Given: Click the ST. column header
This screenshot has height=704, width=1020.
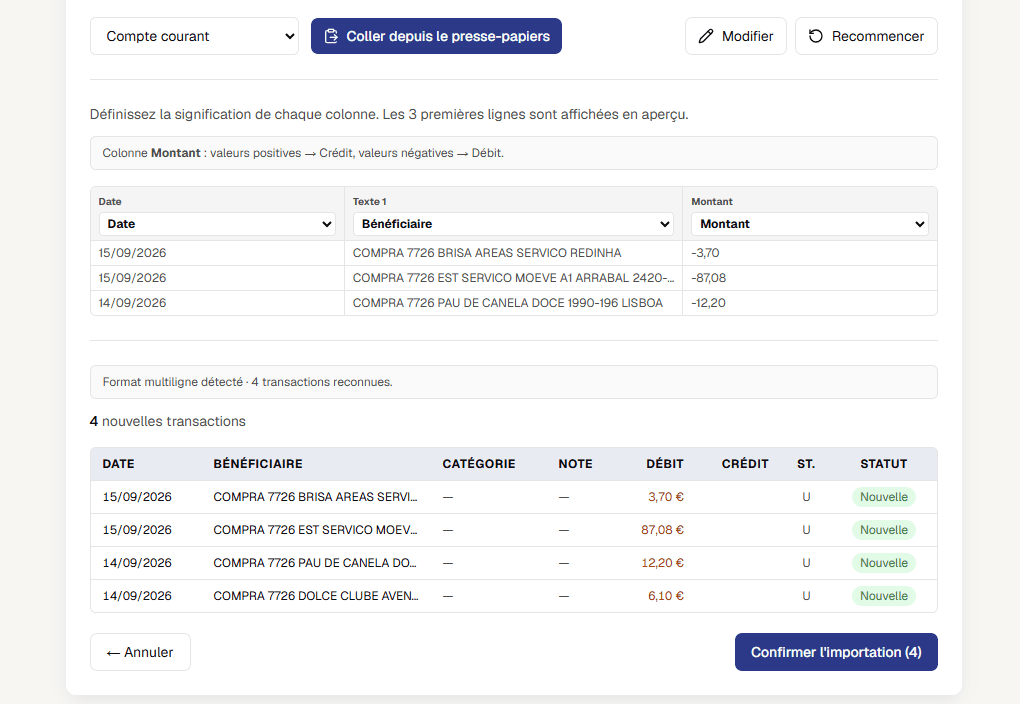Looking at the screenshot, I should click(x=806, y=464).
